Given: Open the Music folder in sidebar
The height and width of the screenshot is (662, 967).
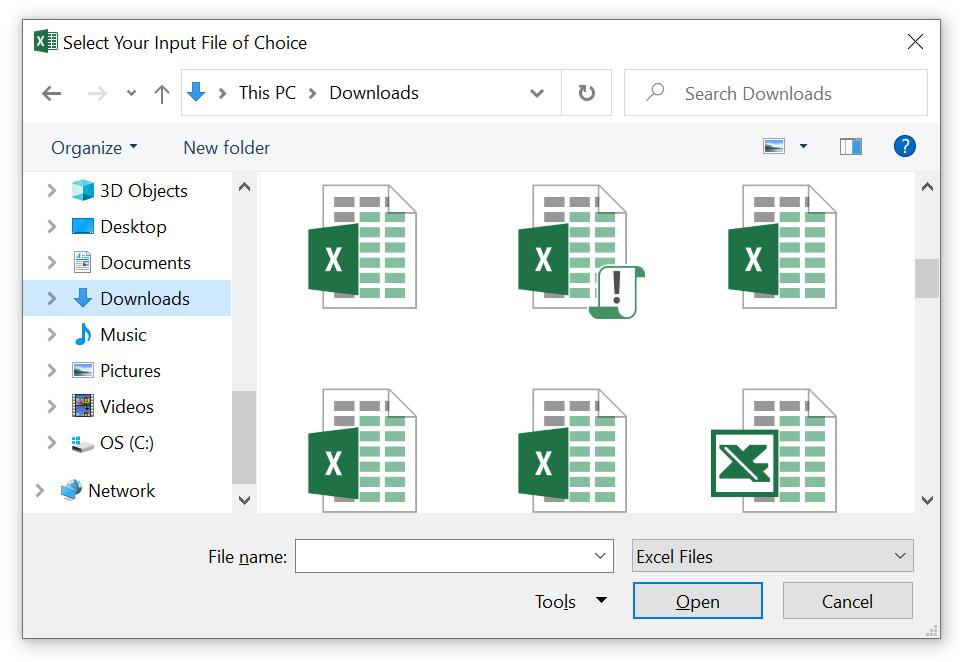Looking at the screenshot, I should click(x=123, y=335).
